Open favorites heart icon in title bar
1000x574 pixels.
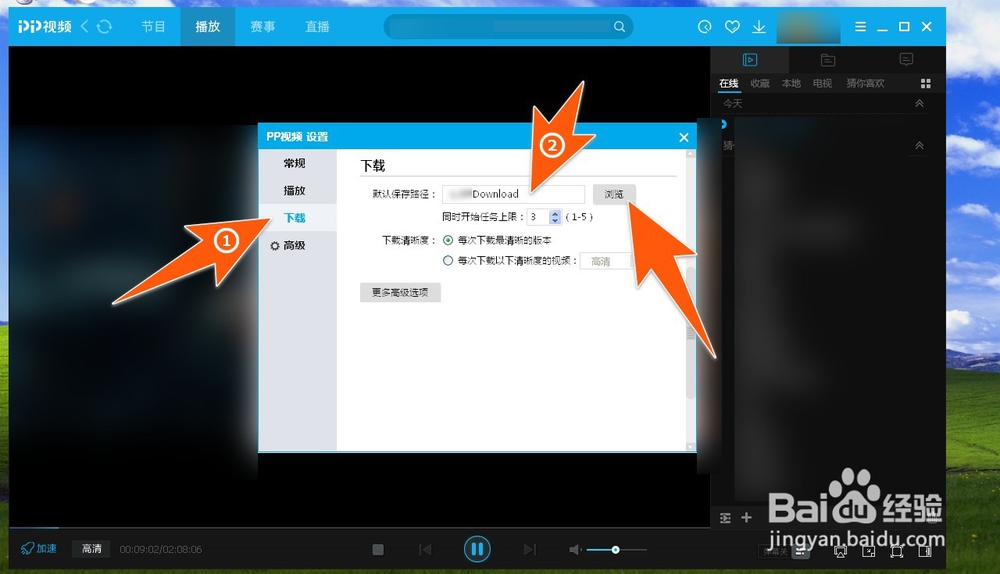[732, 27]
